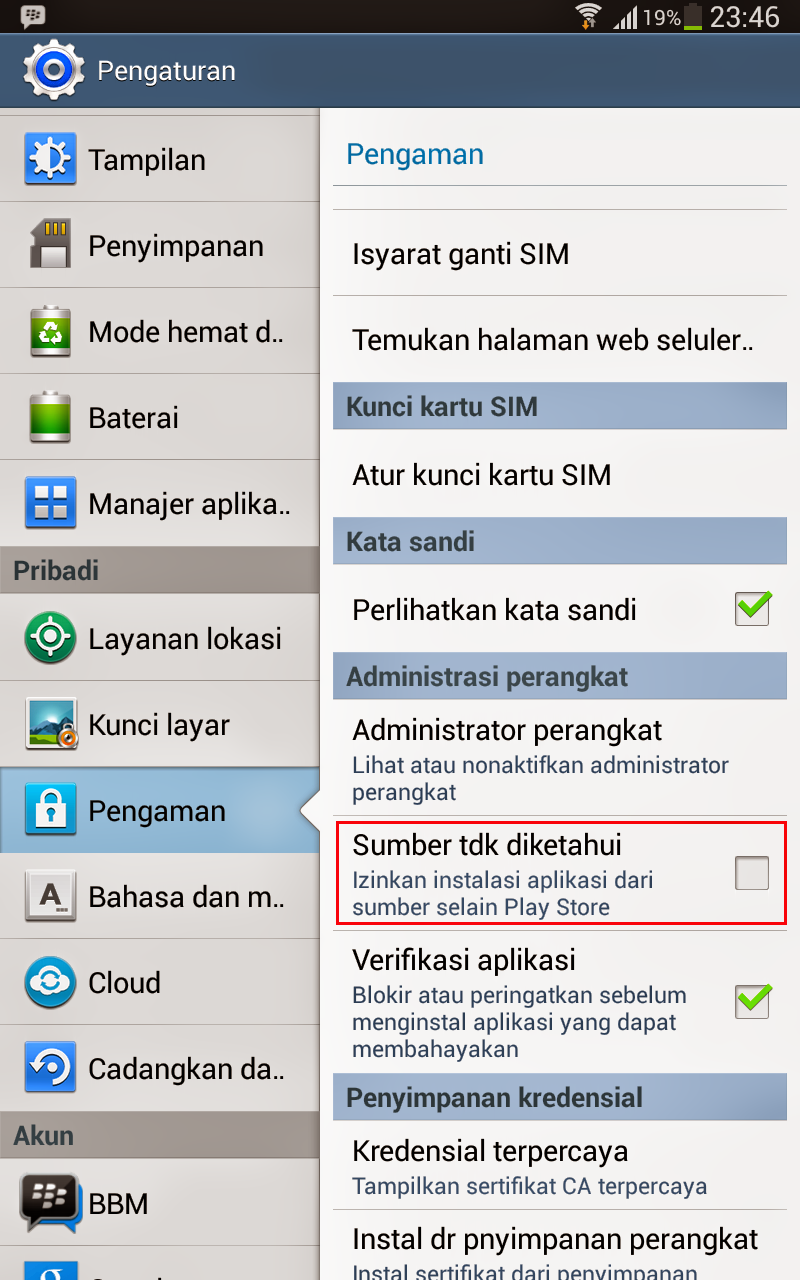Select Bahasa dan masukan in the sidebar
Viewport: 800px width, 1280px height.
point(160,897)
